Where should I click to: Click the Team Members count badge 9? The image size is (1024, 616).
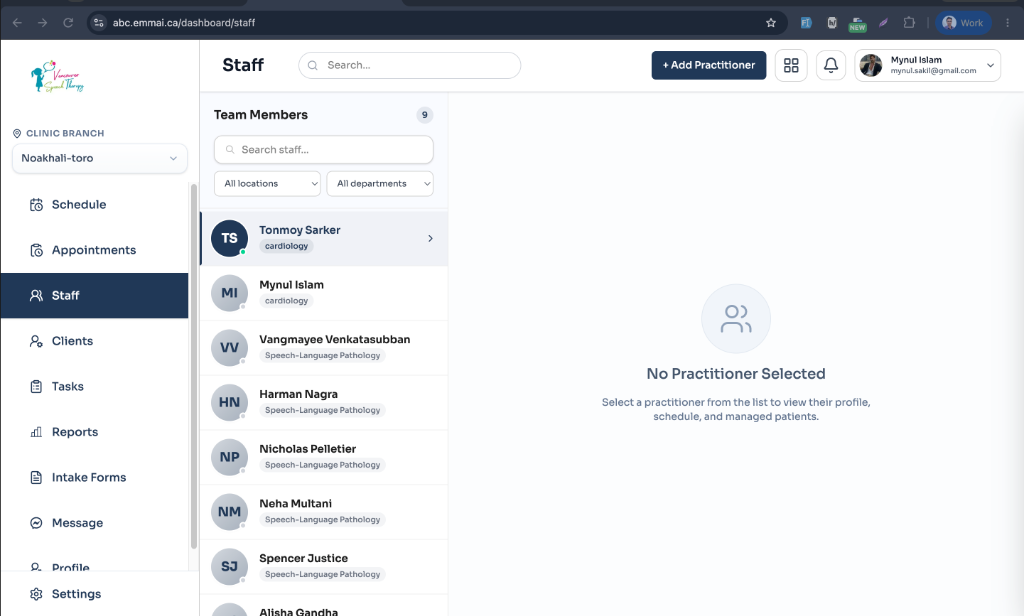pos(424,115)
